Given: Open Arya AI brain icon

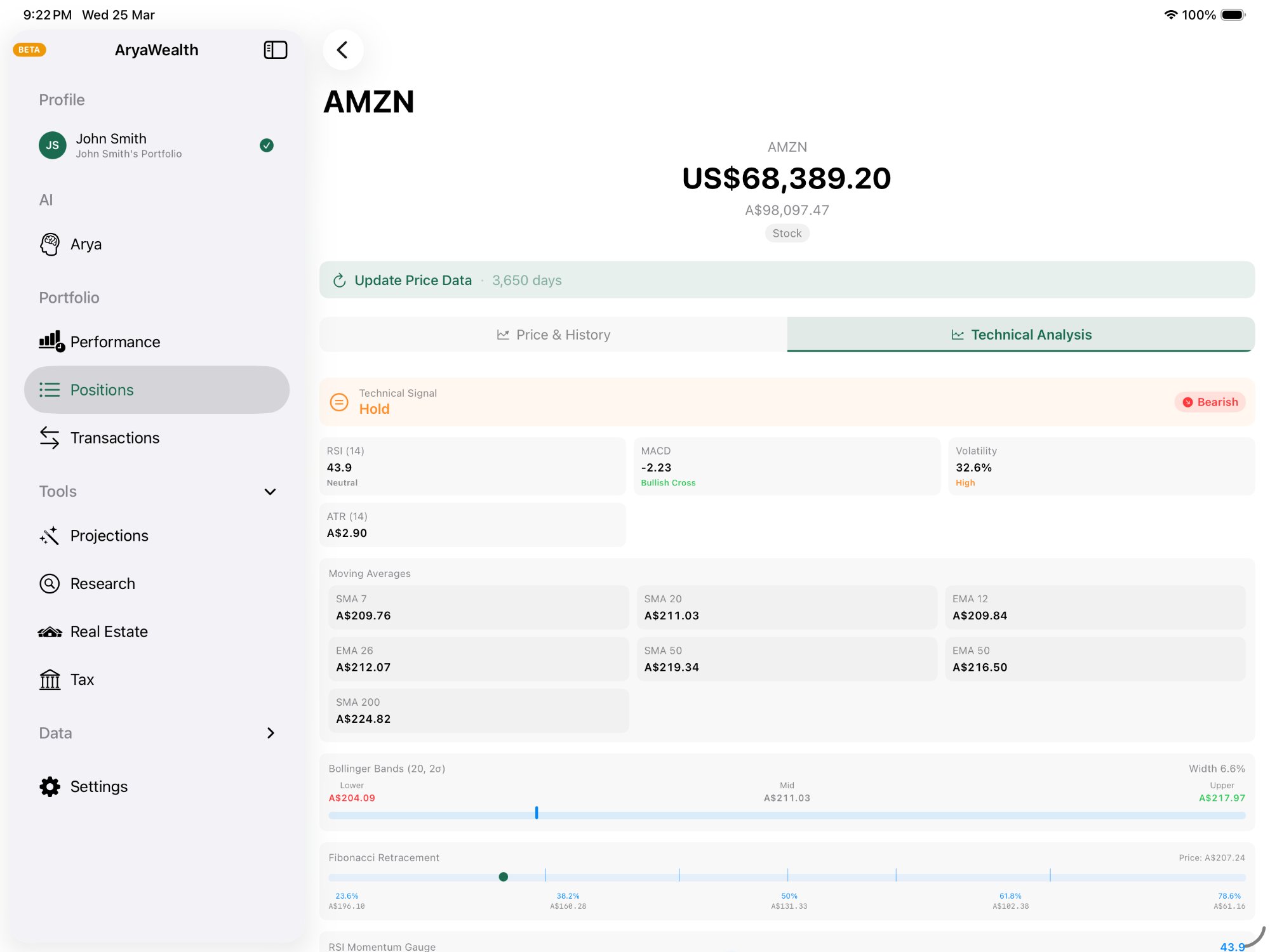Looking at the screenshot, I should [50, 244].
